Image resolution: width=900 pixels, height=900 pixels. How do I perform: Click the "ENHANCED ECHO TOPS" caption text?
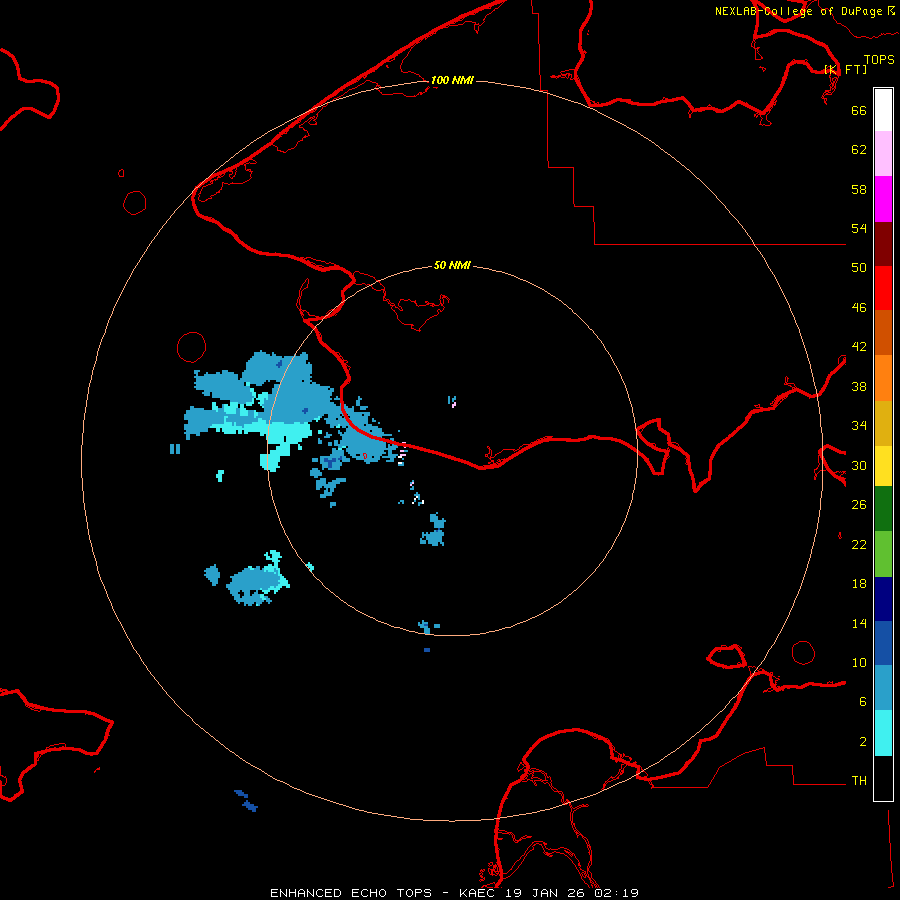(x=351, y=893)
